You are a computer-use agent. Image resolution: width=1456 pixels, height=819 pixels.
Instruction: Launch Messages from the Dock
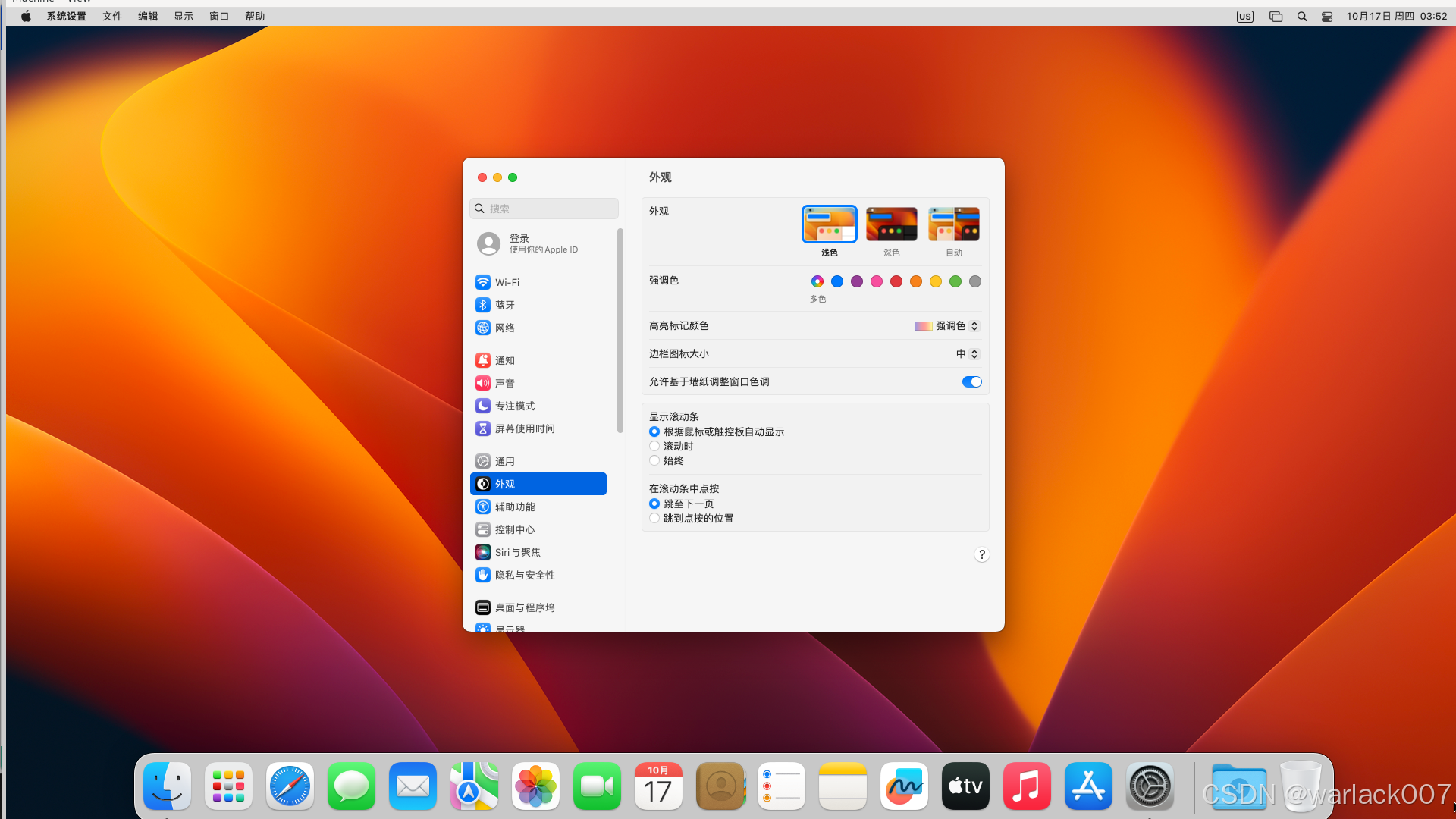point(351,786)
